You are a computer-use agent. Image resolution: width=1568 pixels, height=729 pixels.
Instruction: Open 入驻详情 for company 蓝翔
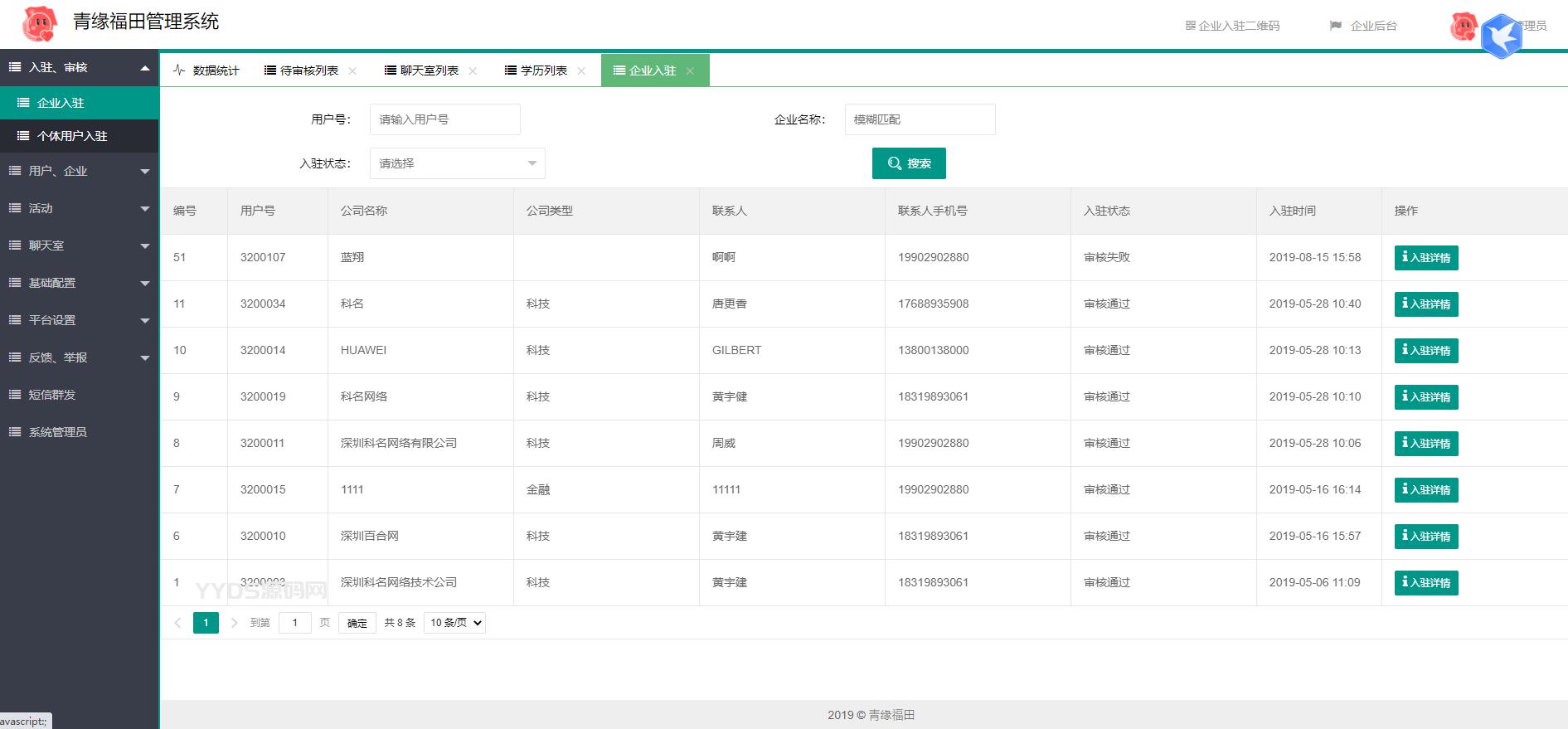click(x=1426, y=258)
